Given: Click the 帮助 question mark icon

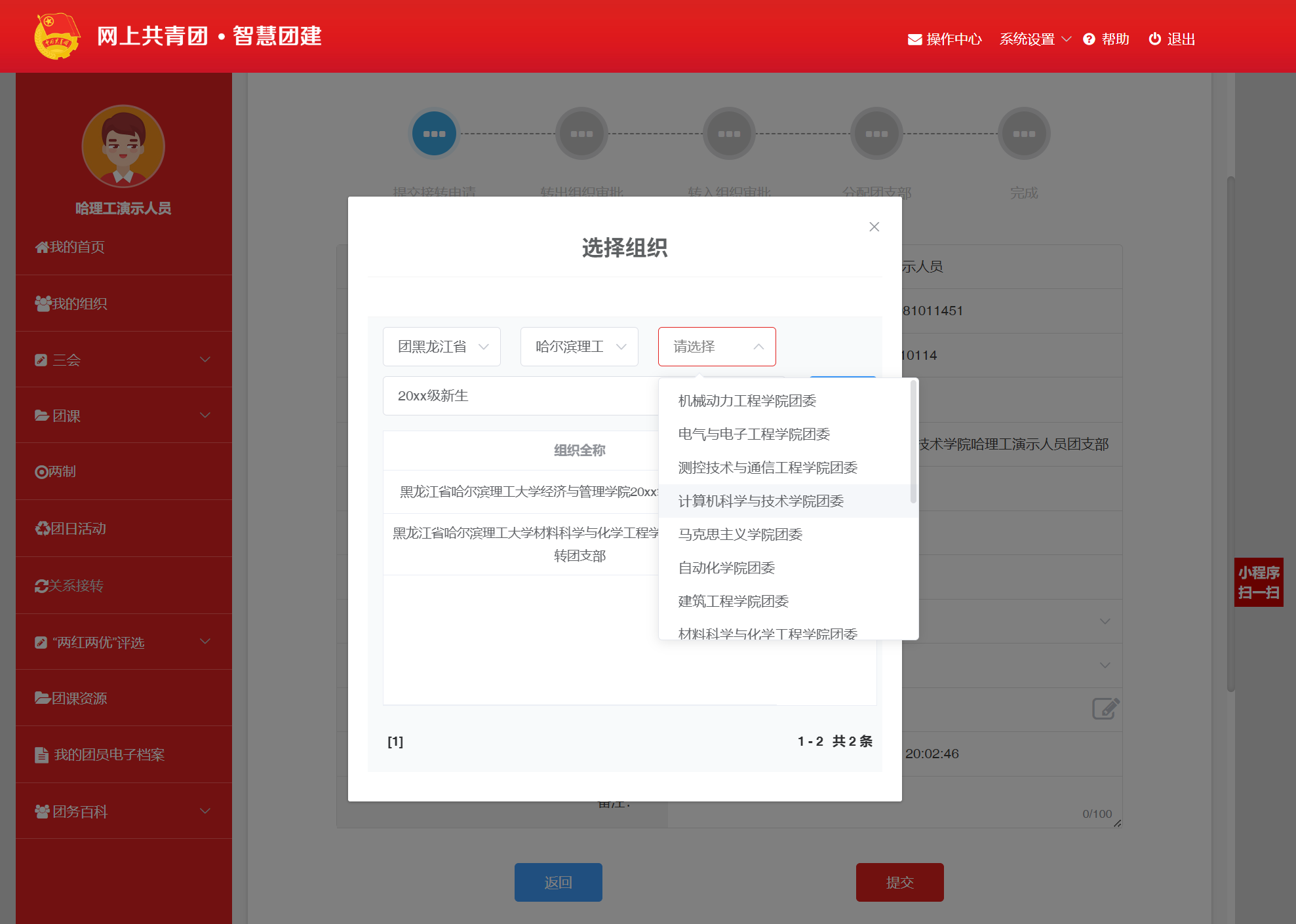Looking at the screenshot, I should click(x=1089, y=39).
